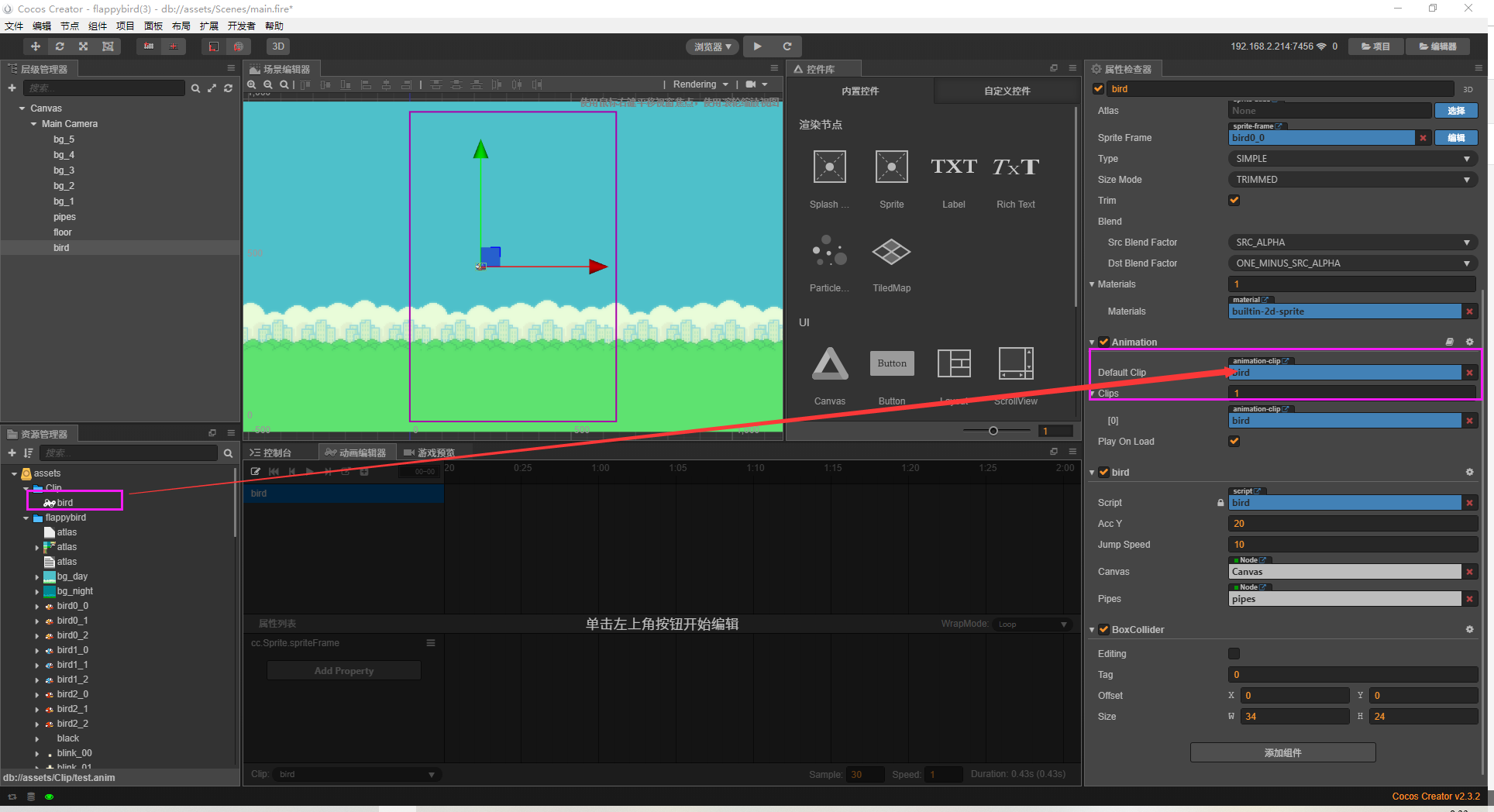The image size is (1494, 812).
Task: Open the scene camera dropdown
Action: pyautogui.click(x=756, y=84)
